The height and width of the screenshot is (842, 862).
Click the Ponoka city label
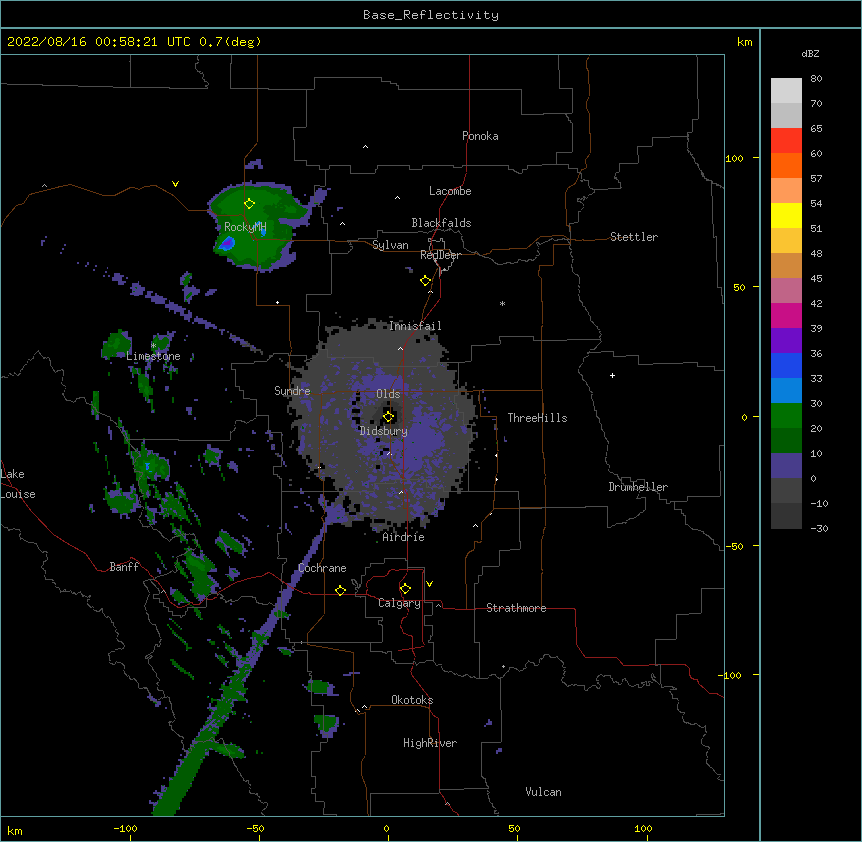pos(480,136)
